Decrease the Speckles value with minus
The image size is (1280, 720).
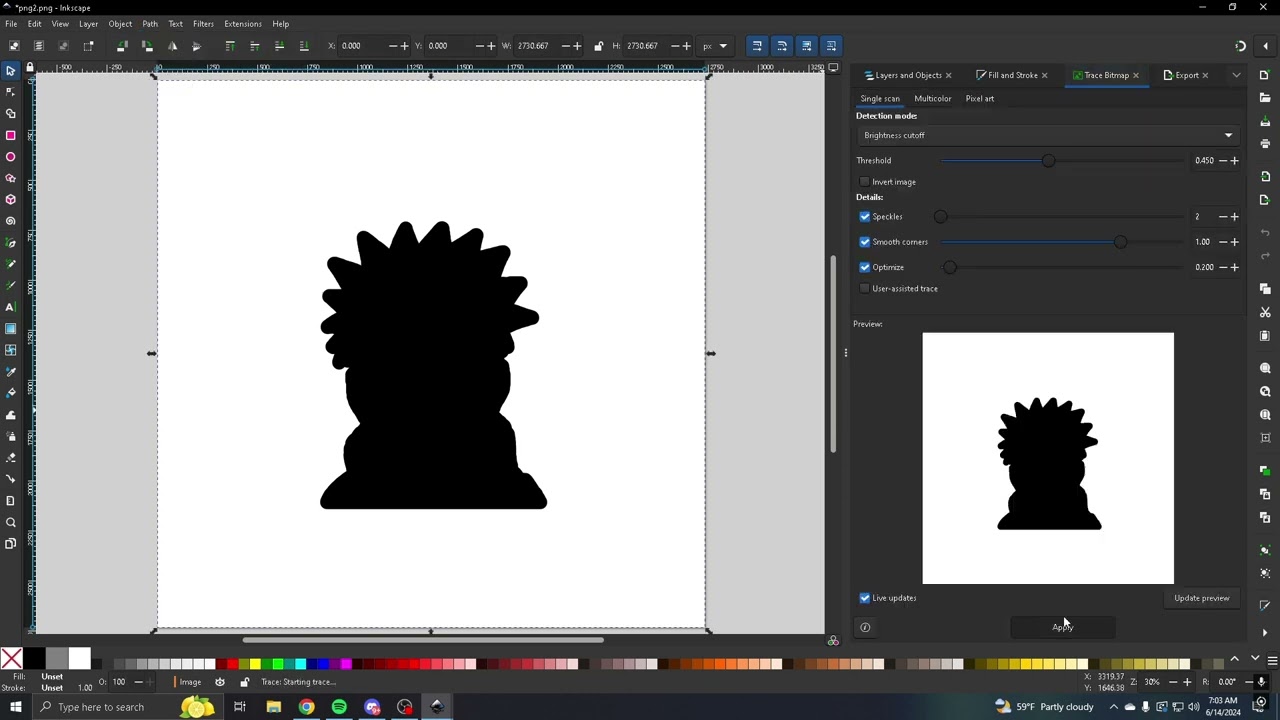pos(1222,216)
